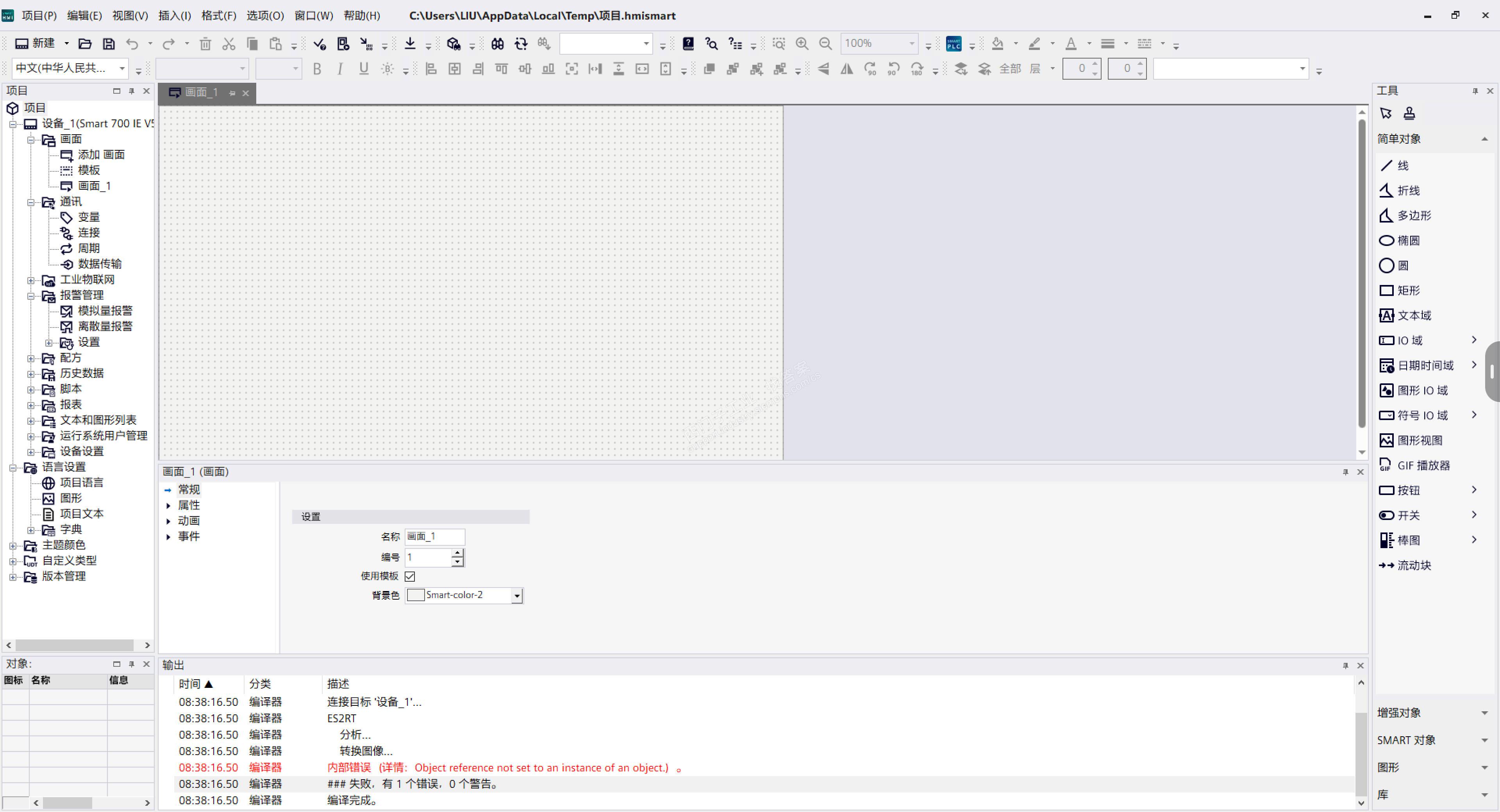Expand the 工业物联网 tree node
The image size is (1500, 812).
tap(31, 280)
